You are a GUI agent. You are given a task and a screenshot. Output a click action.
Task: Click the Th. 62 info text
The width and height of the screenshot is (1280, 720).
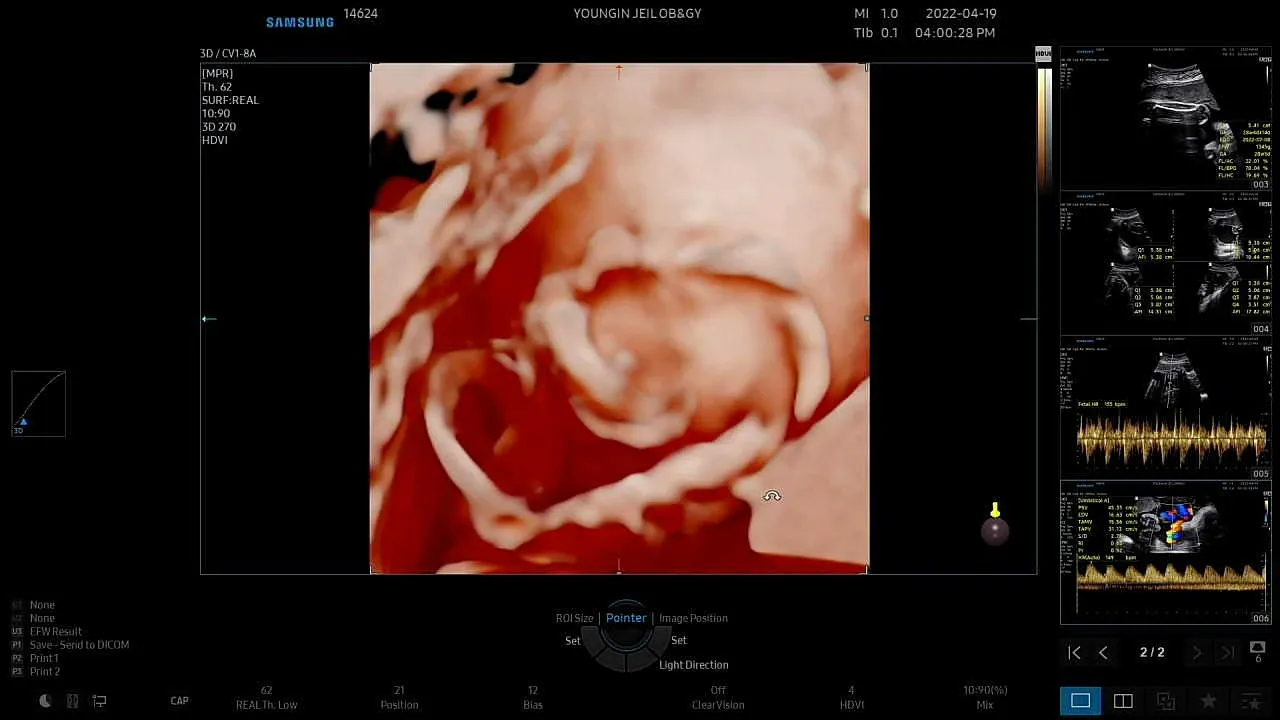(217, 87)
